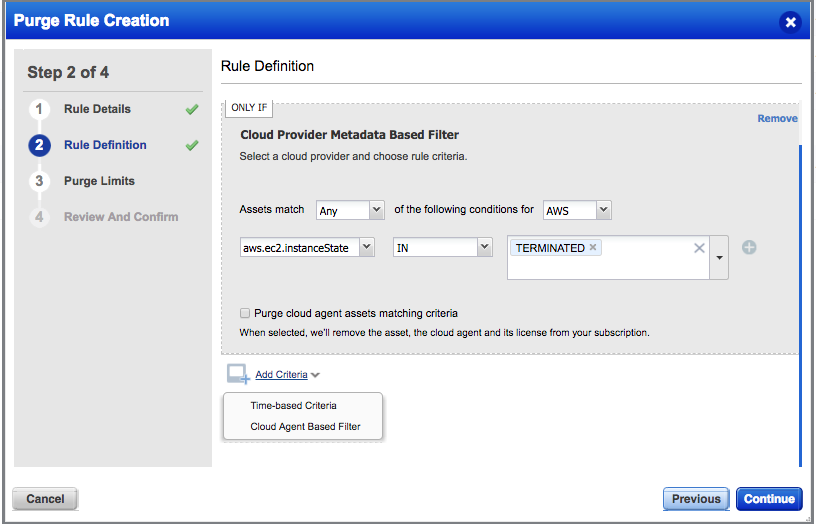Image resolution: width=816 pixels, height=524 pixels.
Task: Click the add condition plus icon
Action: [749, 248]
